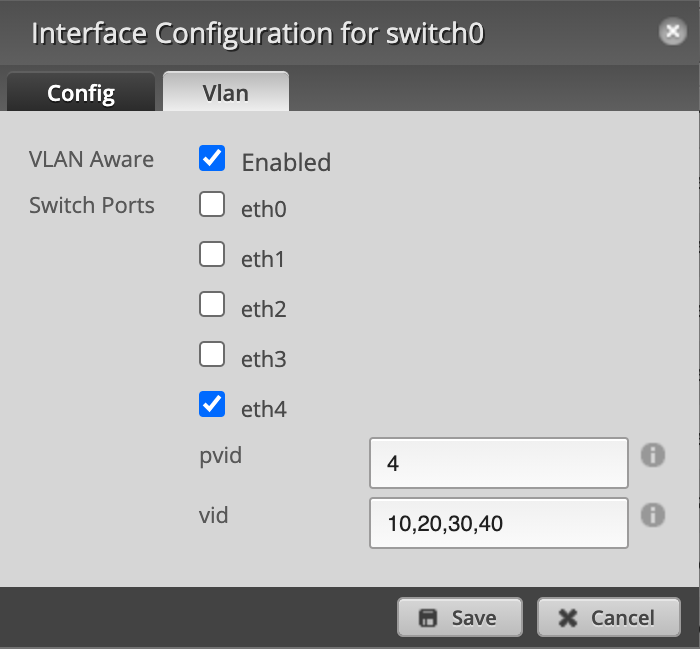Image resolution: width=700 pixels, height=649 pixels.
Task: Select the eth3 port checkbox
Action: [x=212, y=354]
